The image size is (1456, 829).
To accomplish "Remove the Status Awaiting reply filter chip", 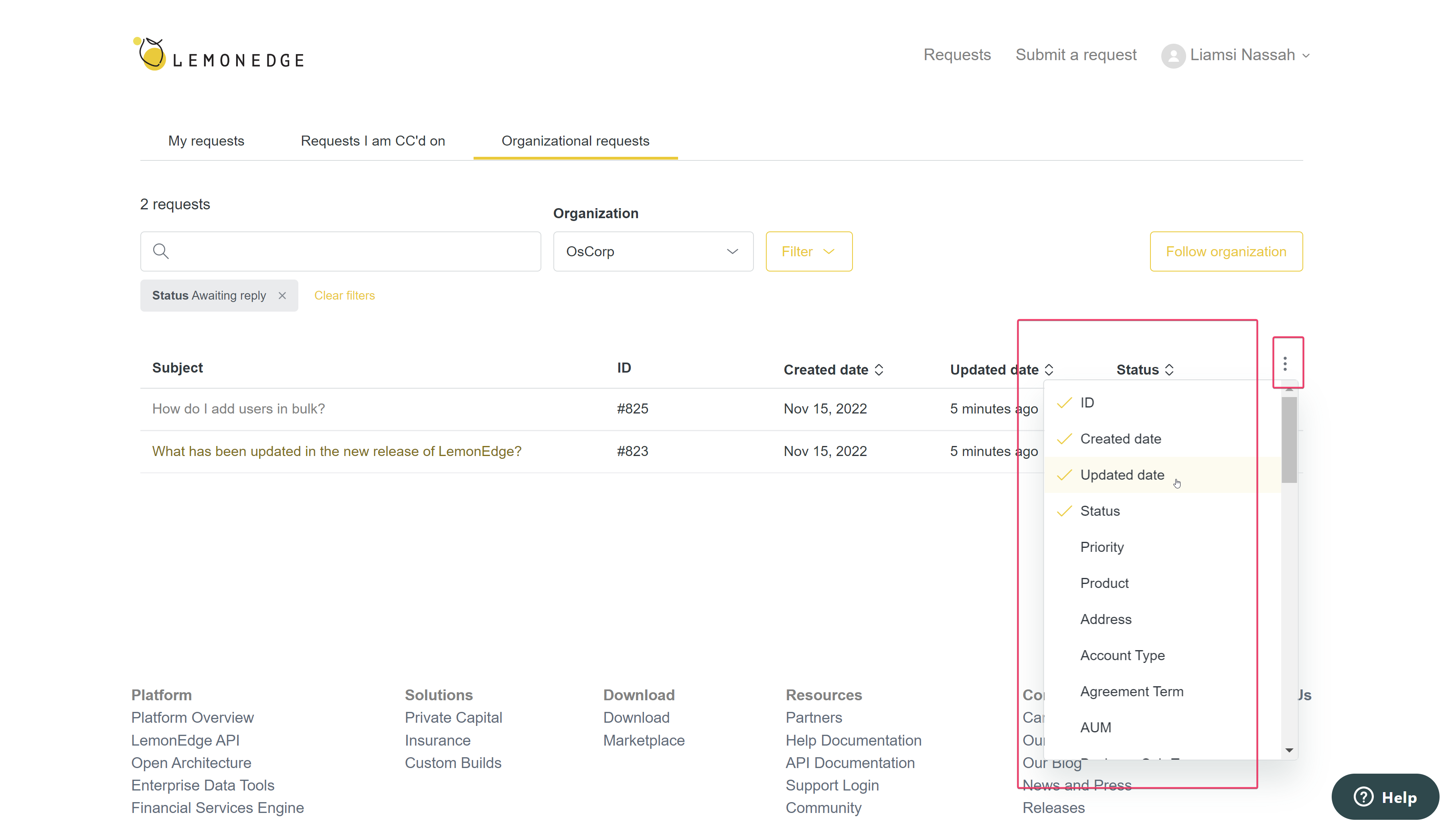I will (x=282, y=296).
